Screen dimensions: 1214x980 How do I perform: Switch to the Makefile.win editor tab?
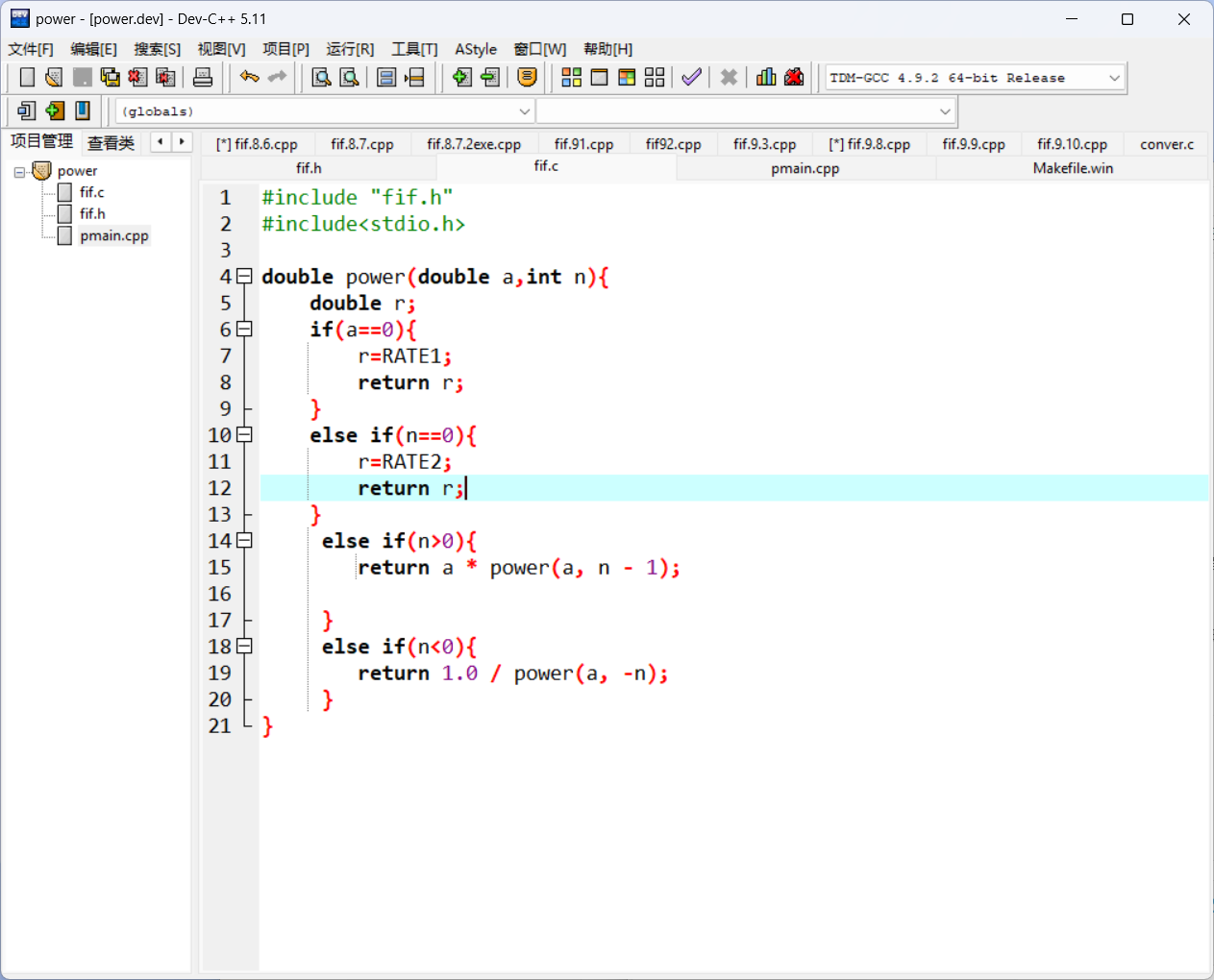click(x=1073, y=168)
